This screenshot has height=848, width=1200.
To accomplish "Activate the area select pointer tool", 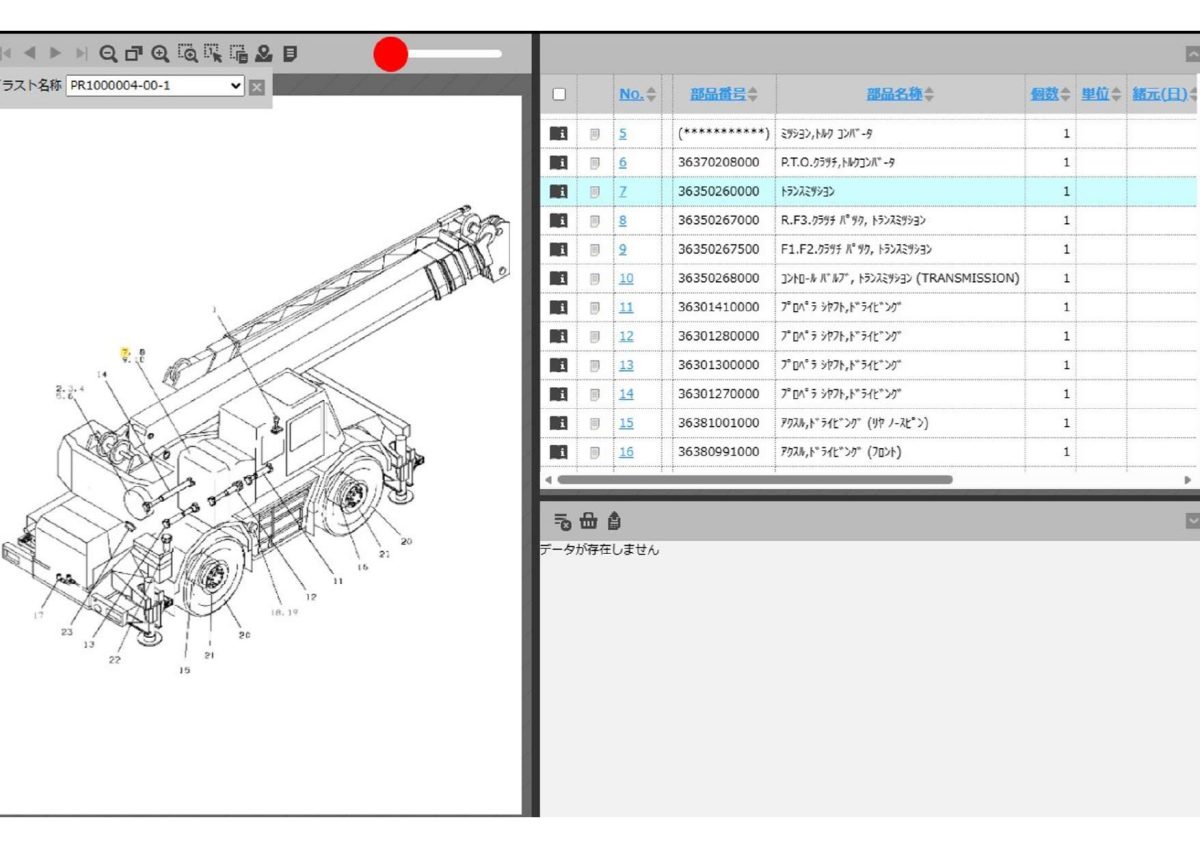I will coord(213,54).
